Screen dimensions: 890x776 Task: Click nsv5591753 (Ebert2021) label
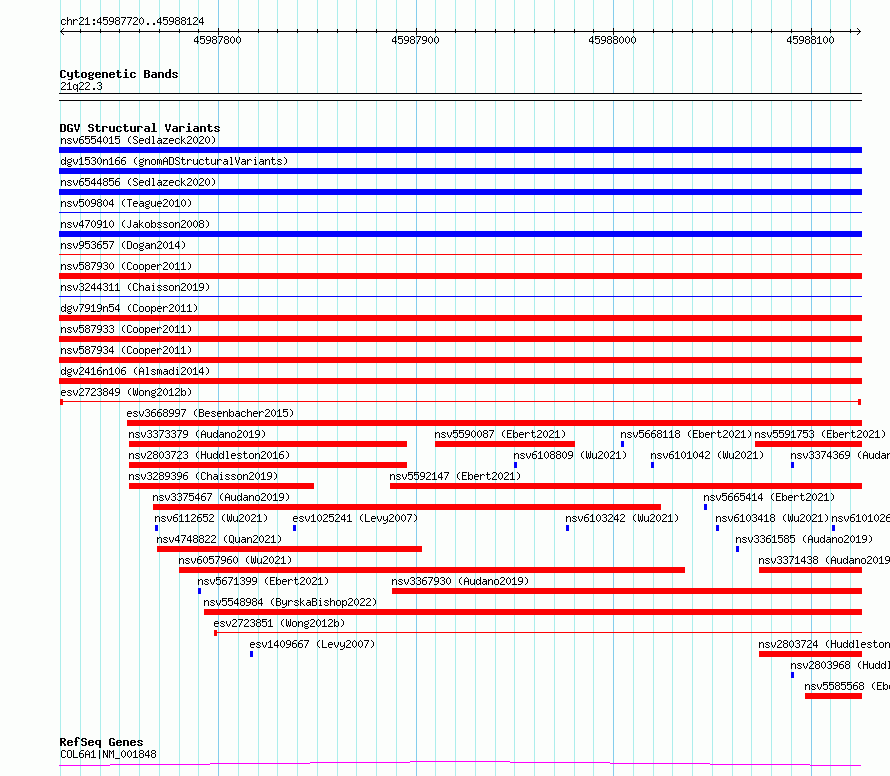[x=820, y=434]
